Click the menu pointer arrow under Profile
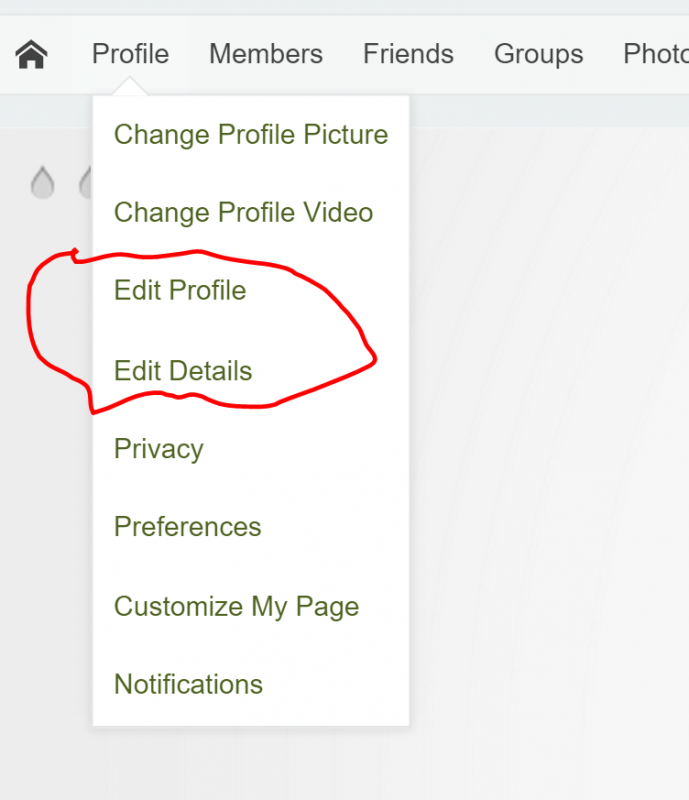 click(130, 87)
